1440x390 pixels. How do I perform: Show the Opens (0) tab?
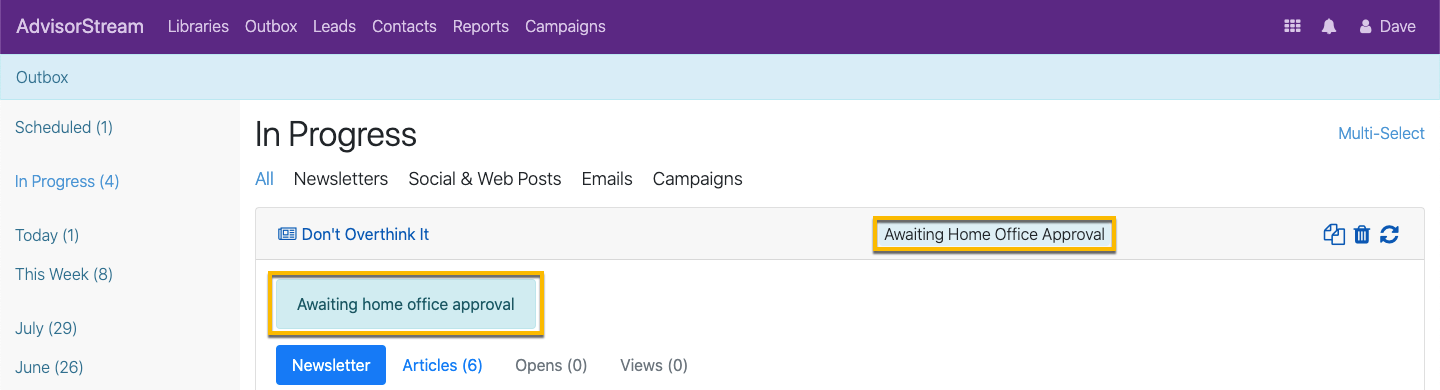click(551, 366)
